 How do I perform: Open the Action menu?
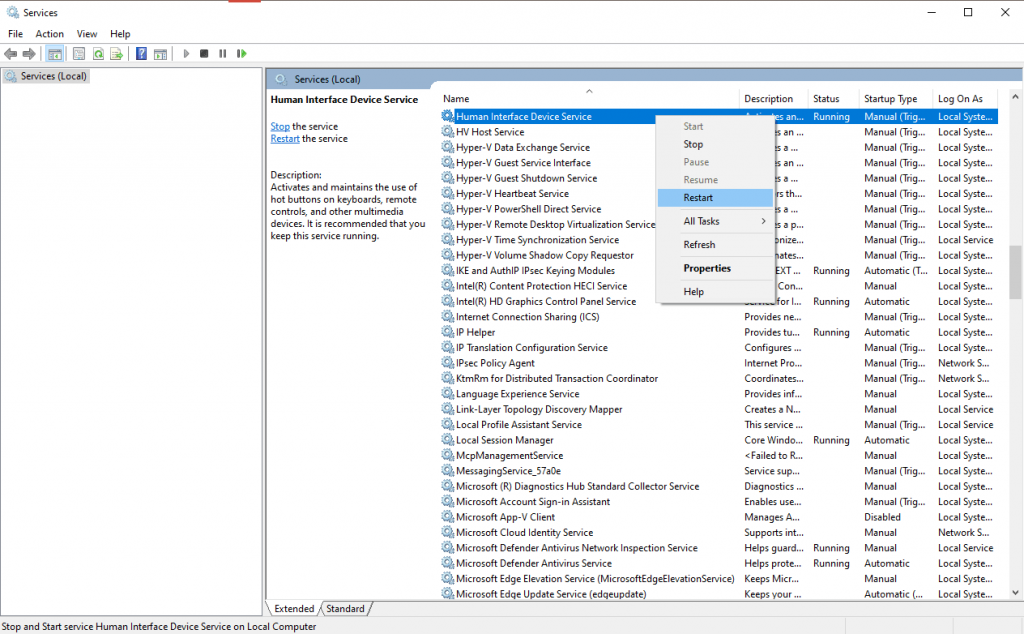coord(49,33)
